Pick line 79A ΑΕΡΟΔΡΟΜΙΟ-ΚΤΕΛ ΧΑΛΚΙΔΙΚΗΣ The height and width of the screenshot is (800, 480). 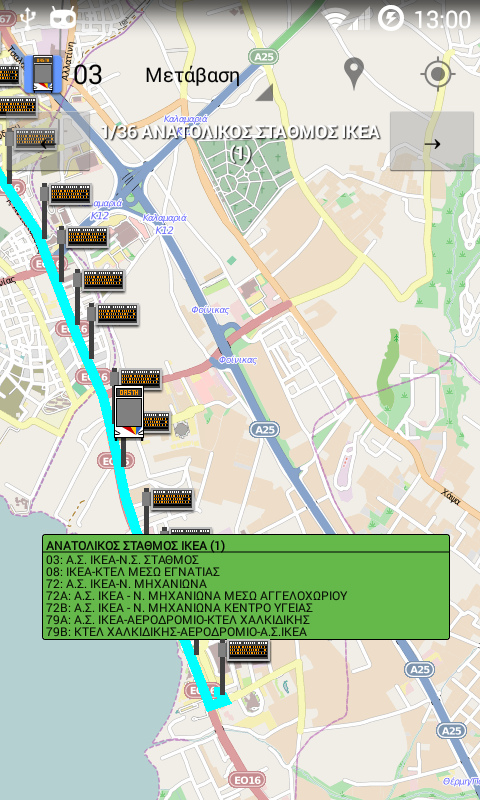(x=178, y=620)
